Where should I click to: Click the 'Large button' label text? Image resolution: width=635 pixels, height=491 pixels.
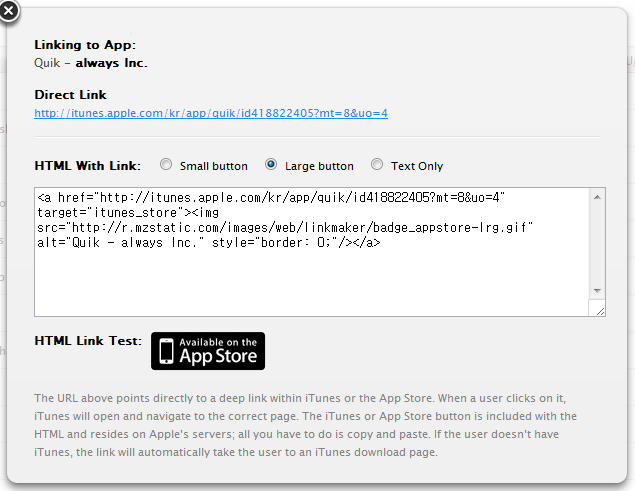319,166
